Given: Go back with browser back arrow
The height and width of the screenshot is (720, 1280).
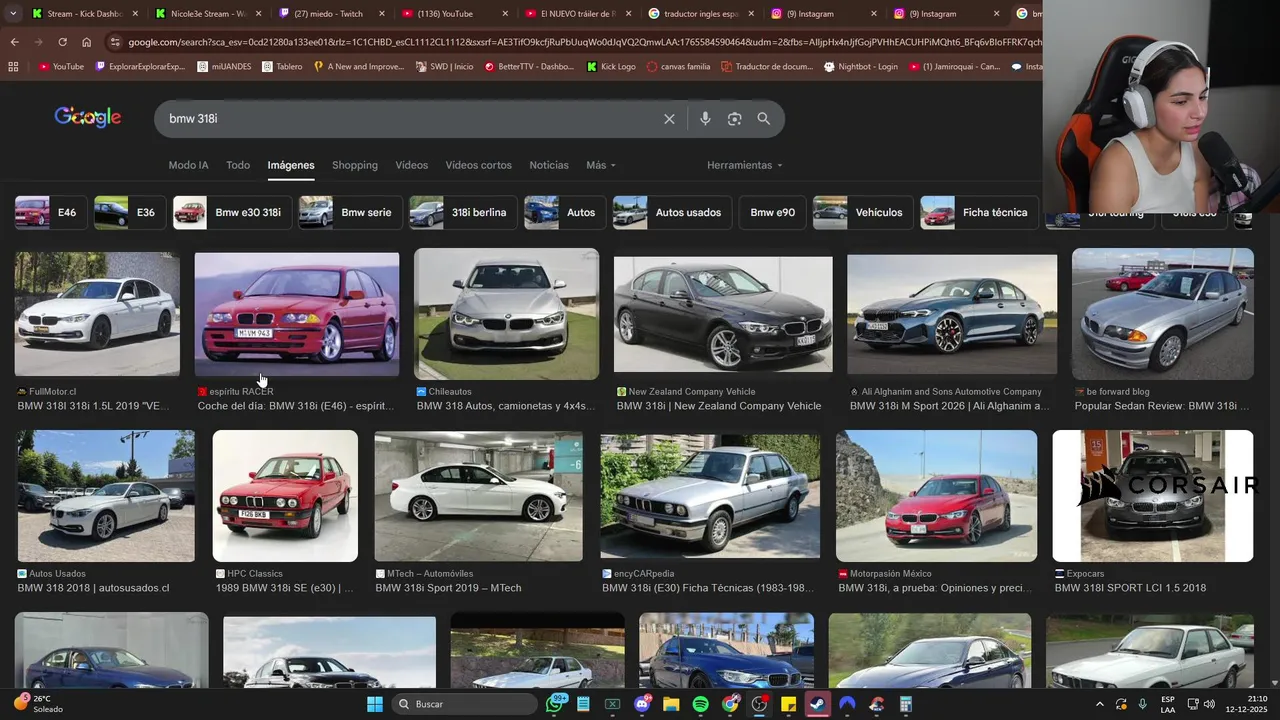Looking at the screenshot, I should pyautogui.click(x=14, y=42).
